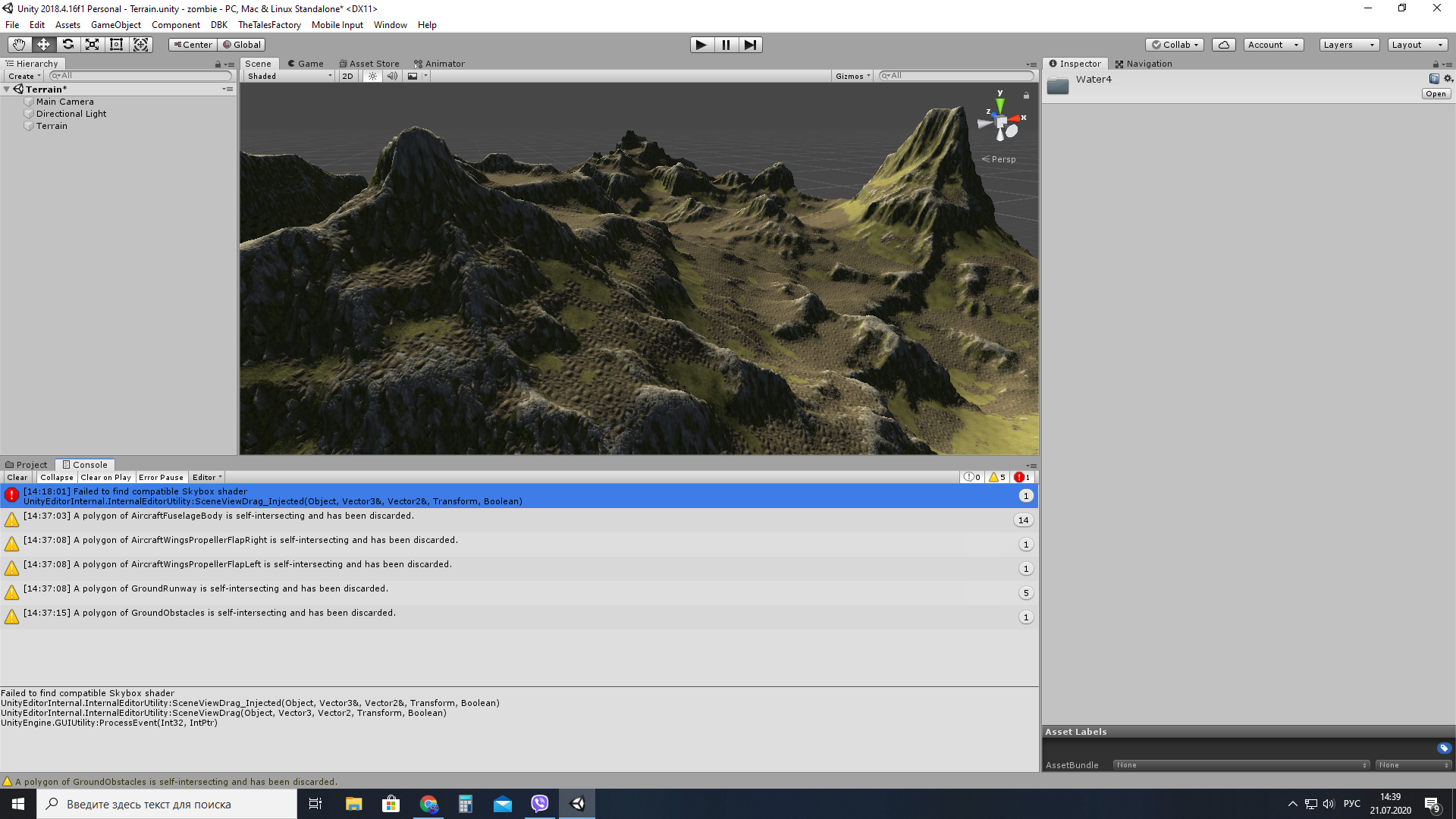Select AircraftFuselageBody warning entry

(519, 520)
